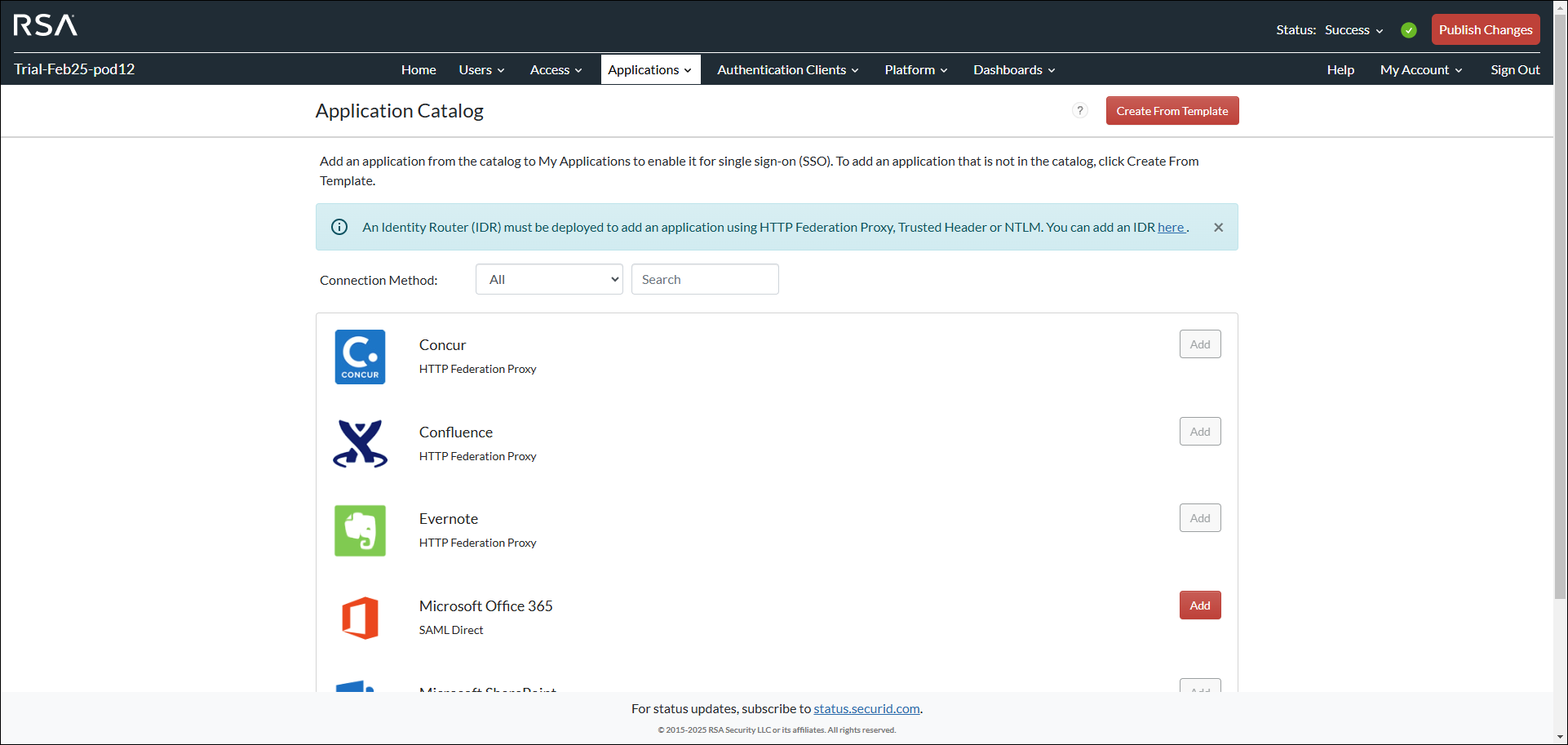This screenshot has width=1568, height=745.
Task: Click the RSA logo
Action: (45, 26)
